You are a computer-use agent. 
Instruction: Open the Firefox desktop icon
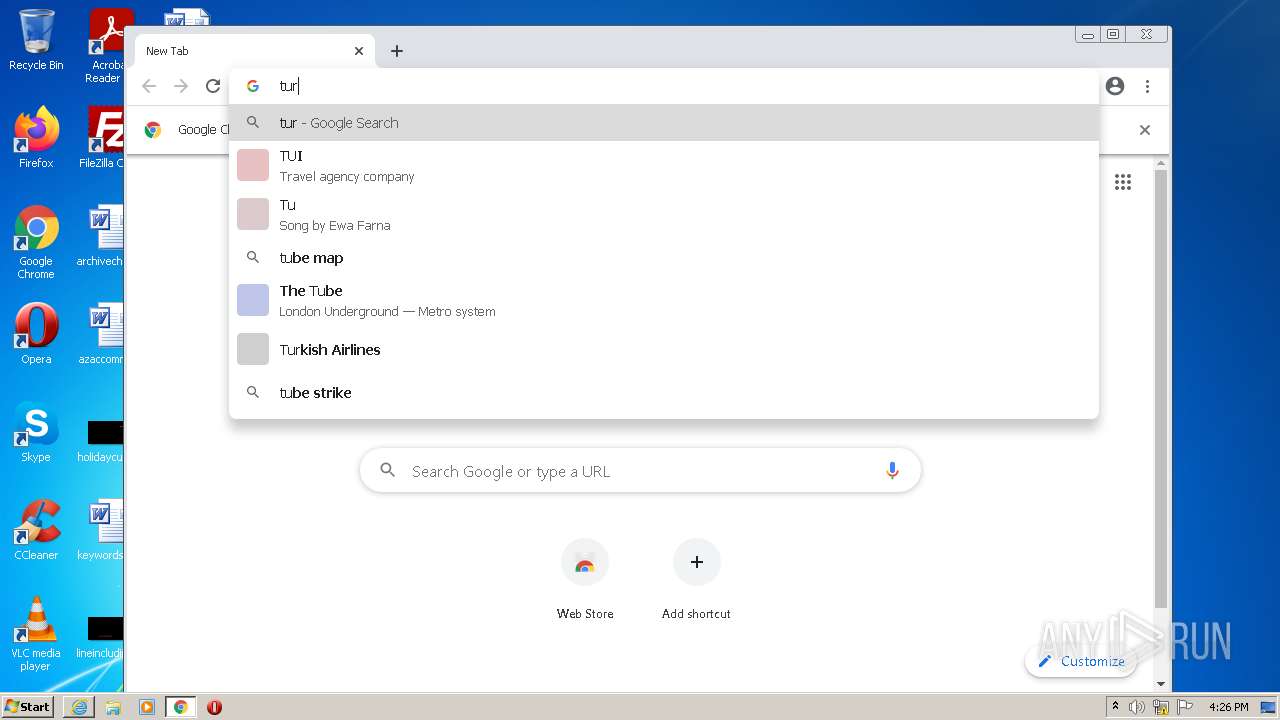36,137
